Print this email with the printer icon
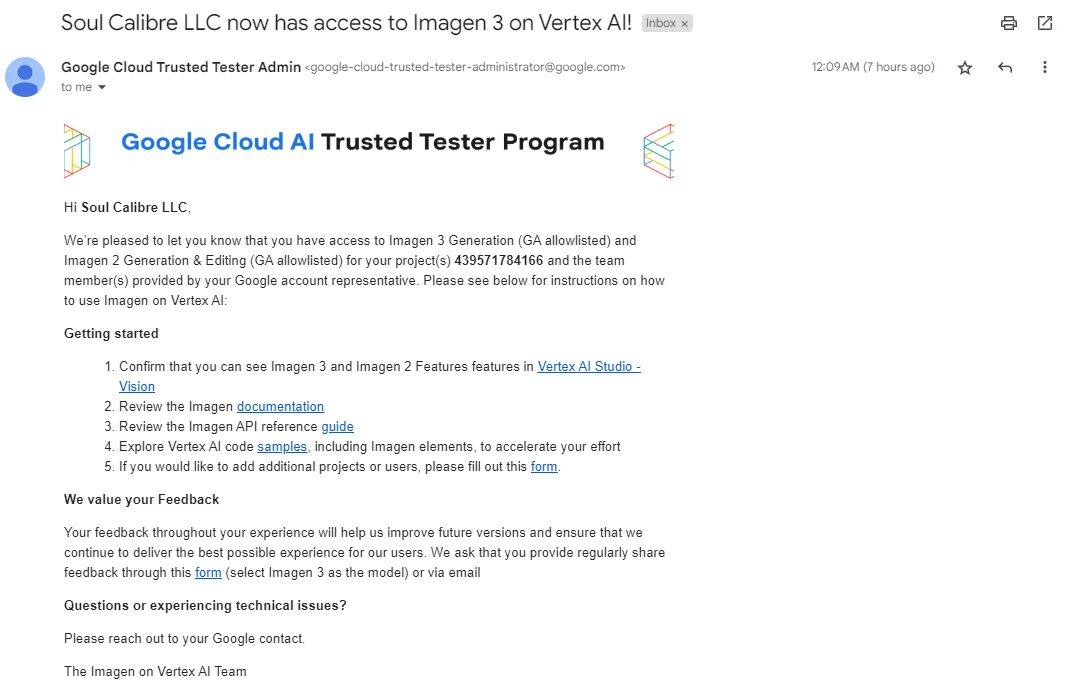This screenshot has height=692, width=1065. (1009, 23)
